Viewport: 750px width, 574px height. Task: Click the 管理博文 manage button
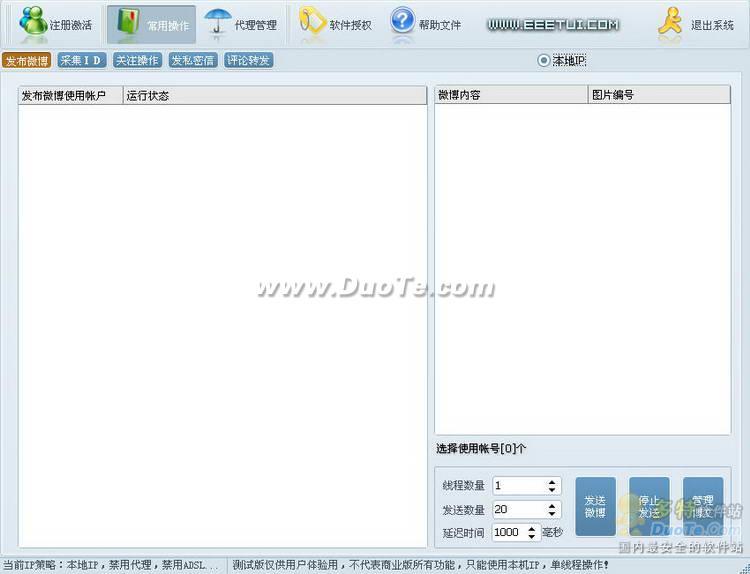(x=703, y=506)
